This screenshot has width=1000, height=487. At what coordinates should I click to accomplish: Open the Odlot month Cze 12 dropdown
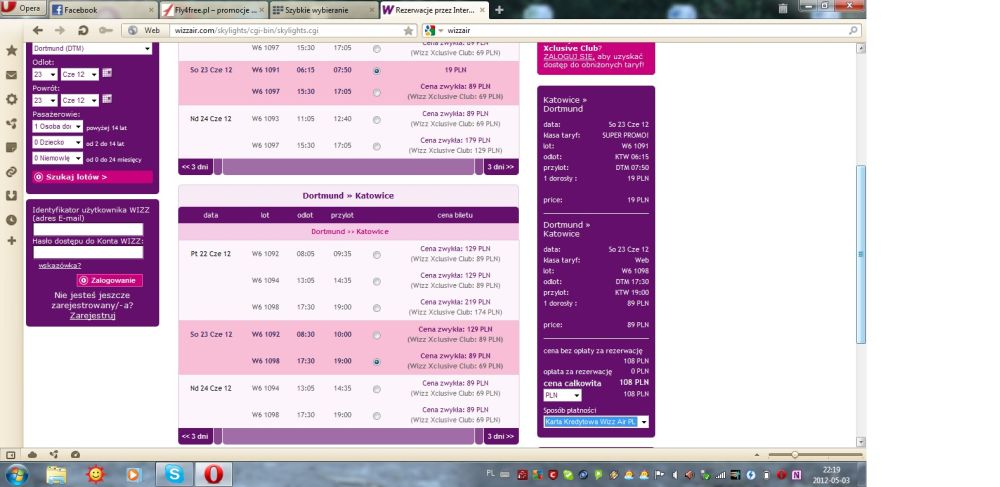80,75
